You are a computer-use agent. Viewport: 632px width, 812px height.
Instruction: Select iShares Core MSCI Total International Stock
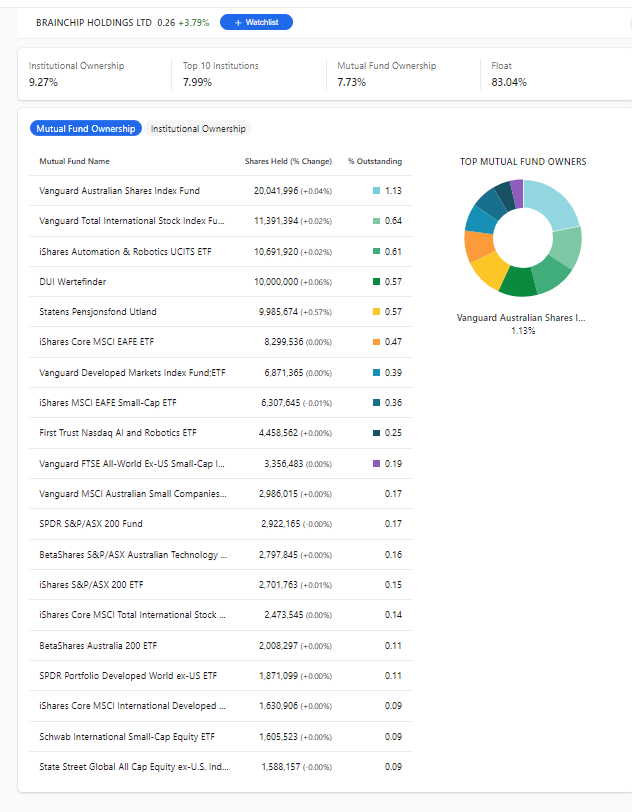132,615
